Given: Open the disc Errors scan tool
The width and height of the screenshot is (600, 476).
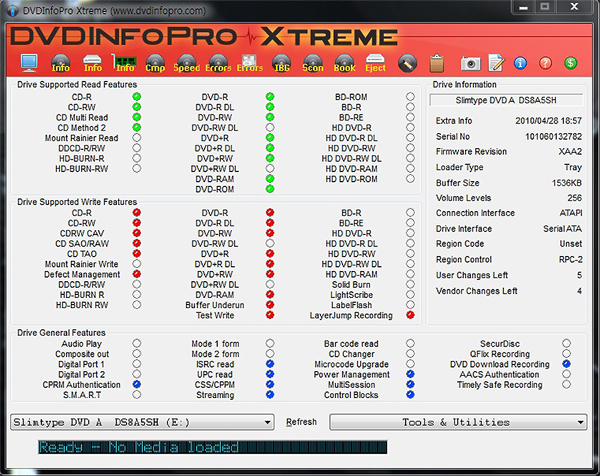Looking at the screenshot, I should coord(218,63).
